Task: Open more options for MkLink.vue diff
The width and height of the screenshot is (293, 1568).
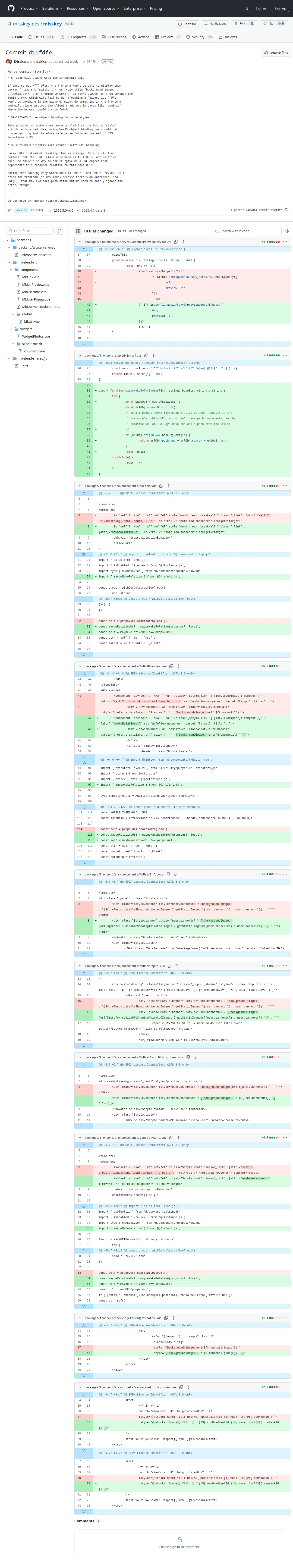Action: pos(285,486)
